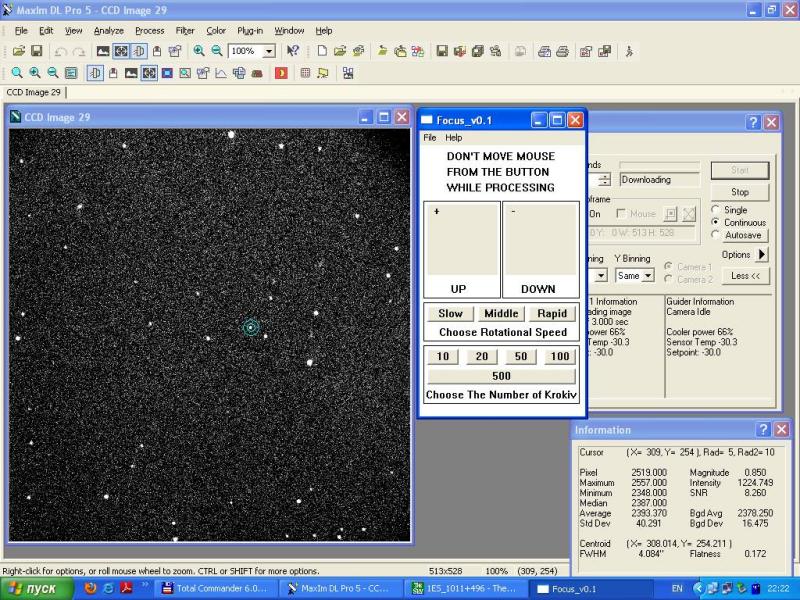Create a new blank image document icon
The width and height of the screenshot is (800, 600).
click(322, 51)
